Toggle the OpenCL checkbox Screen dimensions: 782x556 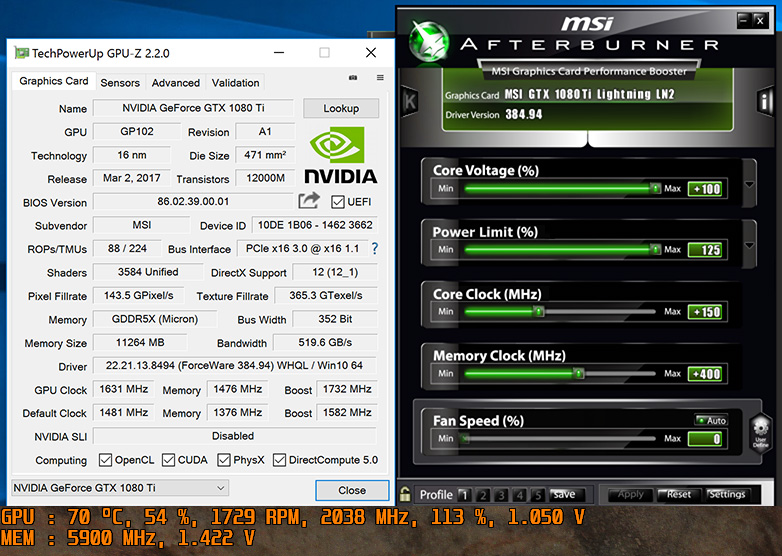pos(105,460)
